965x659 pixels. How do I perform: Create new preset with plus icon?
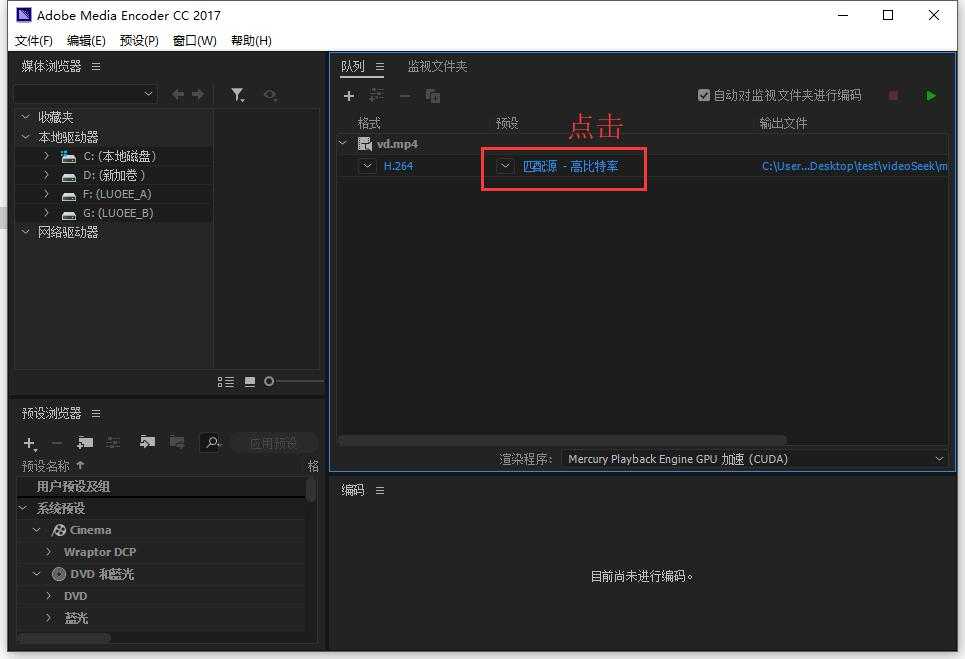[x=30, y=443]
